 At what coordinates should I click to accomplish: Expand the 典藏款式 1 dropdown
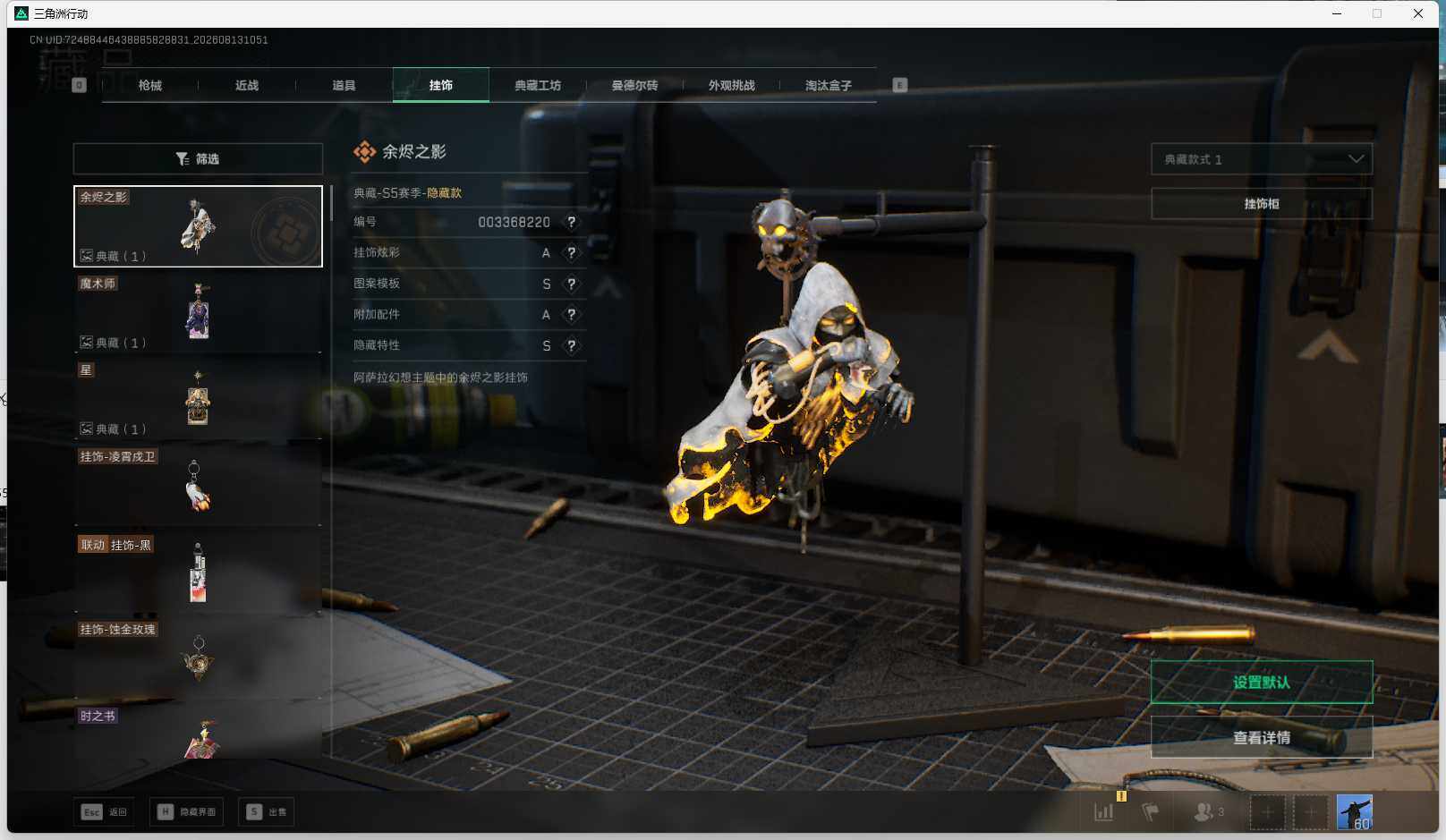[1262, 159]
